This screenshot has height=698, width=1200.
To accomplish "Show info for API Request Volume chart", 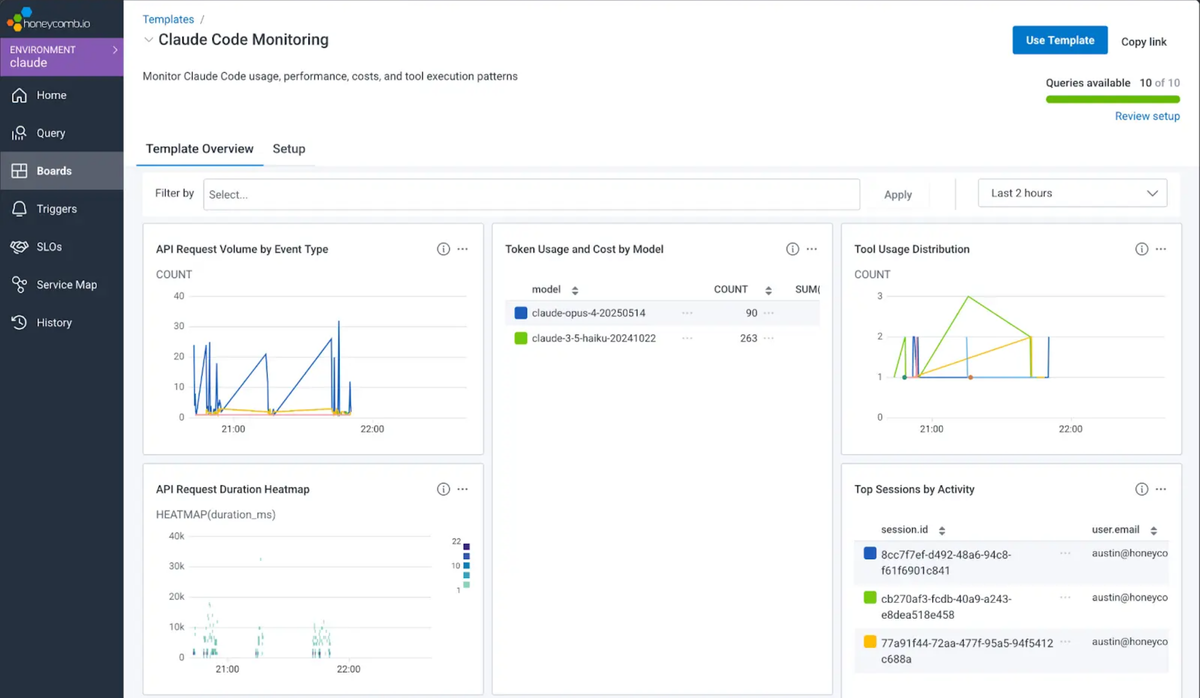I will (443, 249).
